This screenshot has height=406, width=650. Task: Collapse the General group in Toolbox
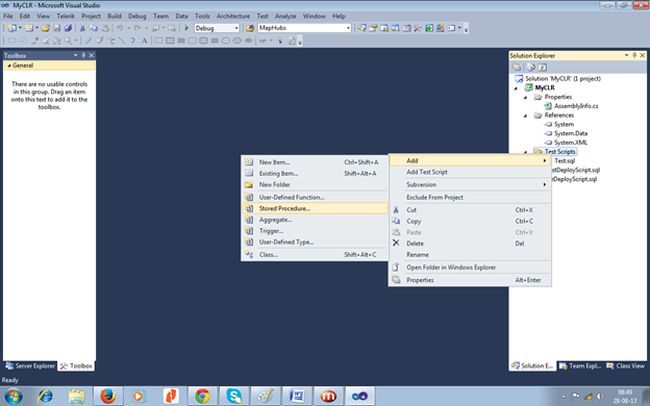coord(9,66)
